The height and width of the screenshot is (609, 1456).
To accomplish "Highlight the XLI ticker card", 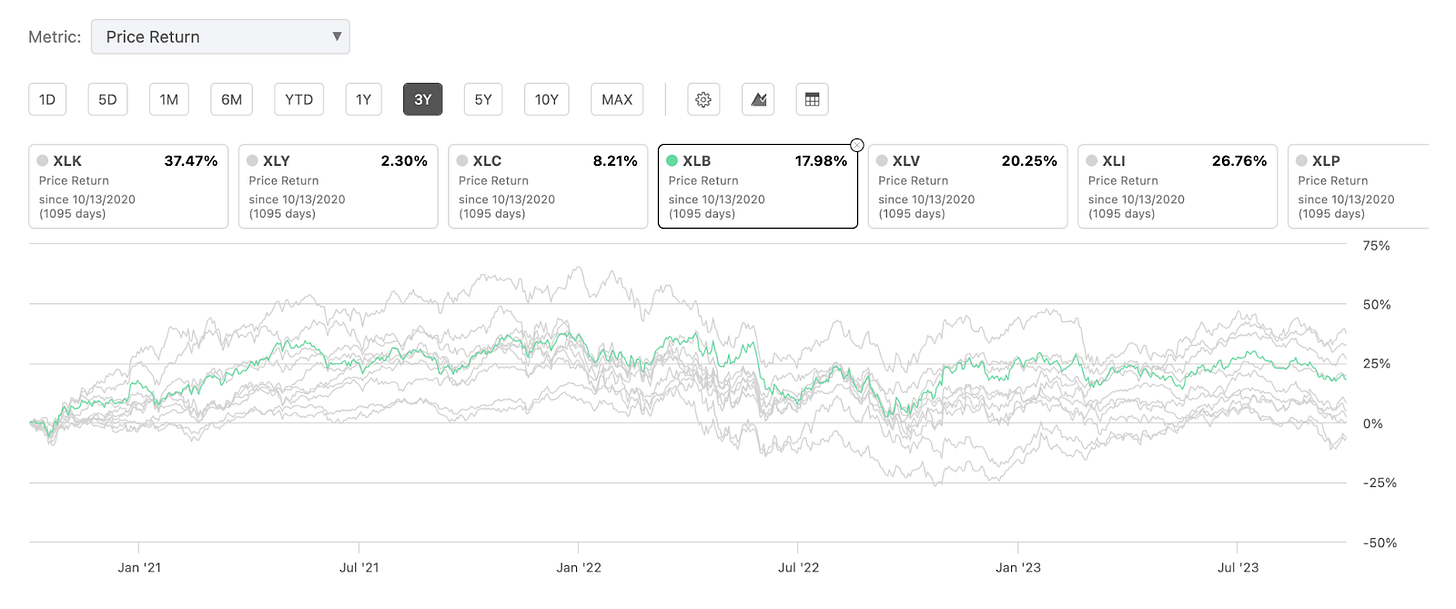I will 1178,186.
